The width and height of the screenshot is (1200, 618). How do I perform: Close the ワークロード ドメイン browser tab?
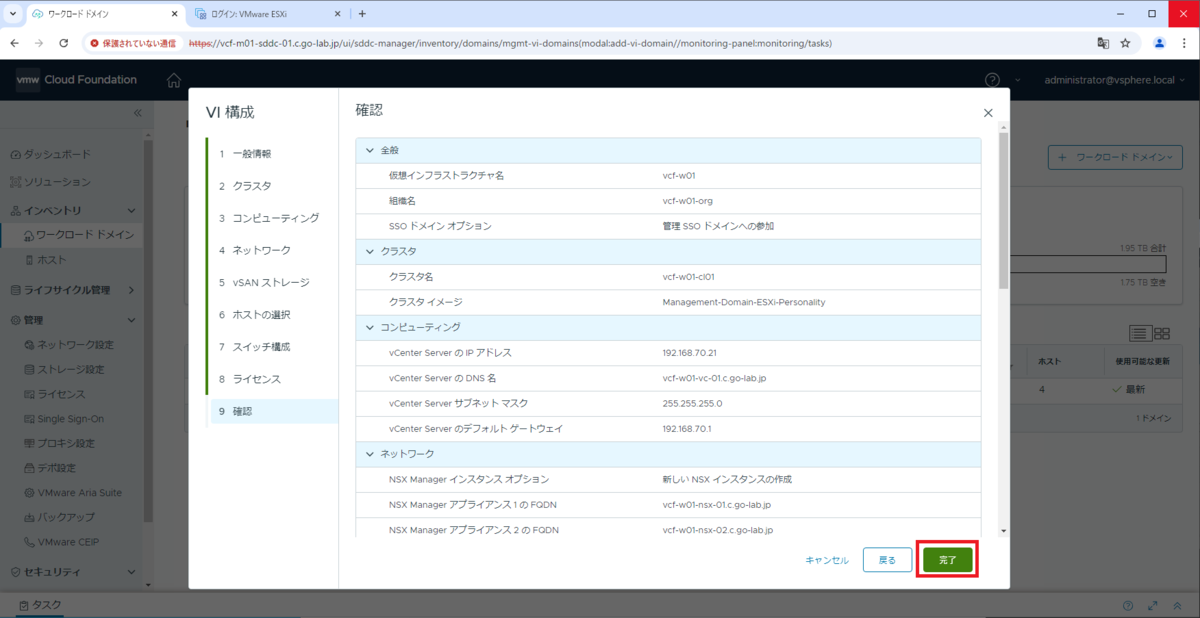[x=175, y=14]
